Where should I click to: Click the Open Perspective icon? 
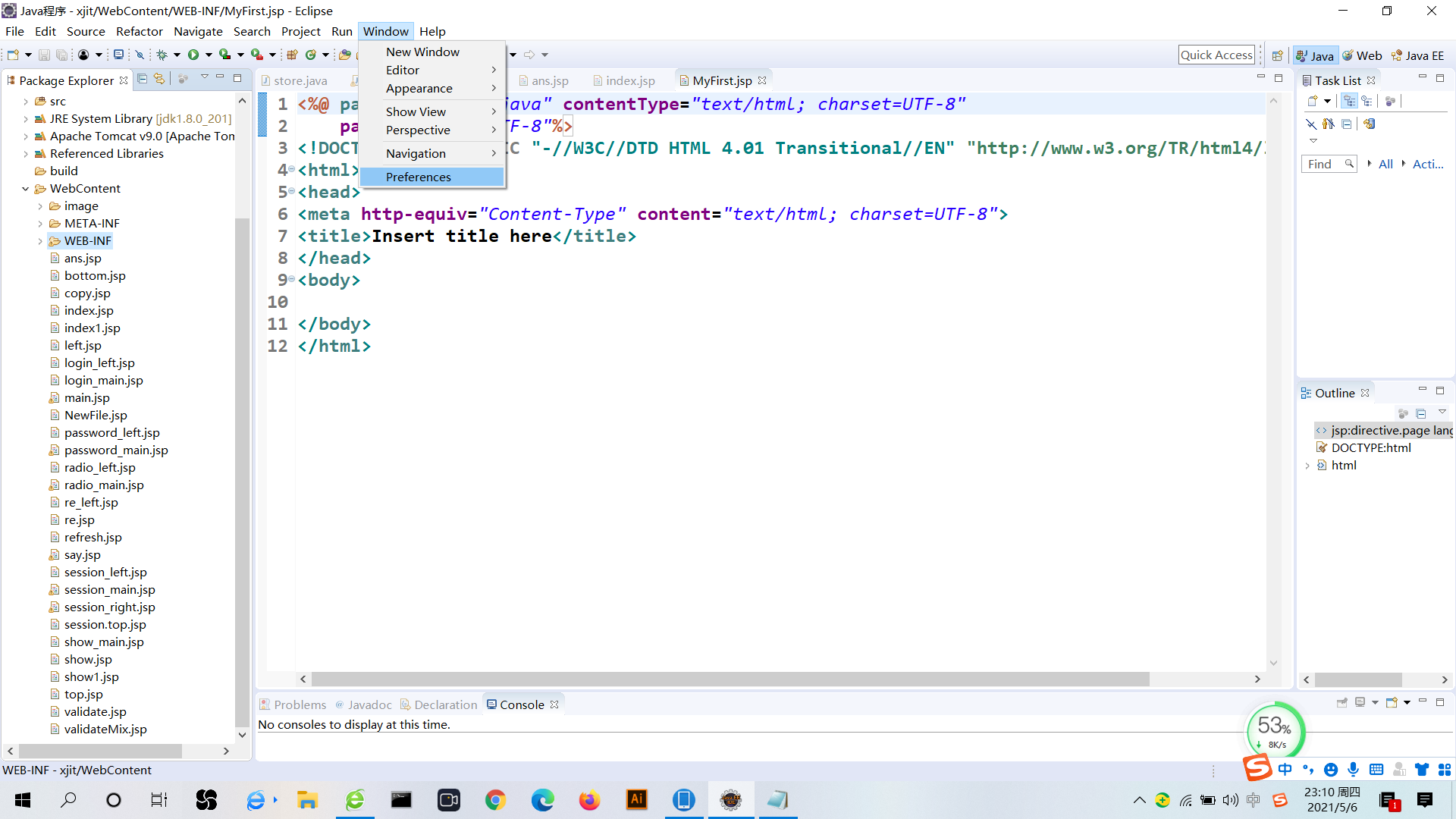click(1277, 55)
